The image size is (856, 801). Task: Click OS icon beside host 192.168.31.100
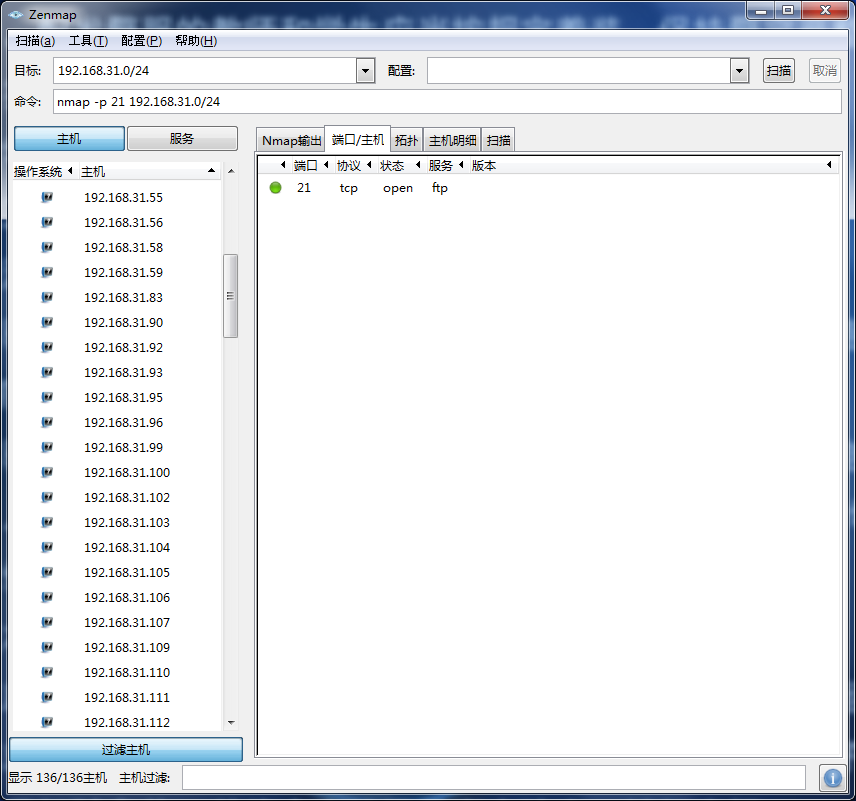(47, 472)
